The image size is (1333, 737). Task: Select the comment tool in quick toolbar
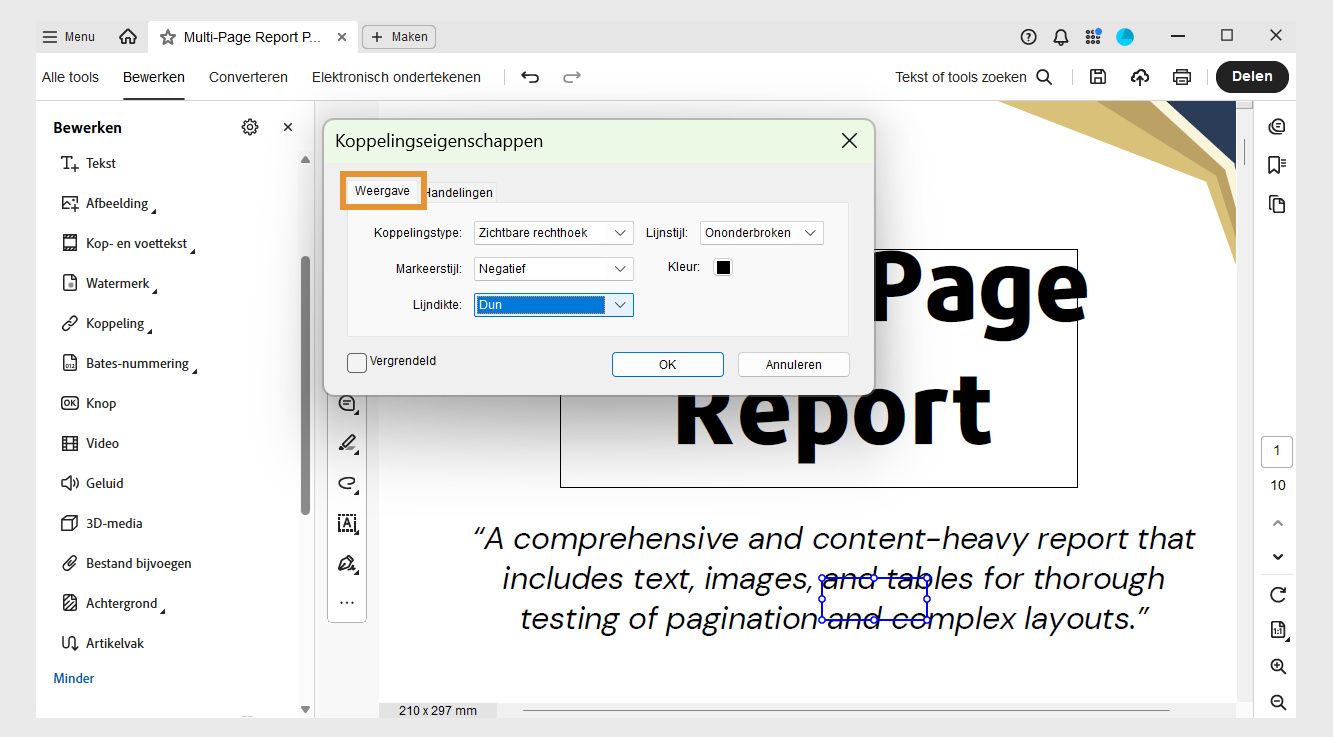click(x=347, y=404)
